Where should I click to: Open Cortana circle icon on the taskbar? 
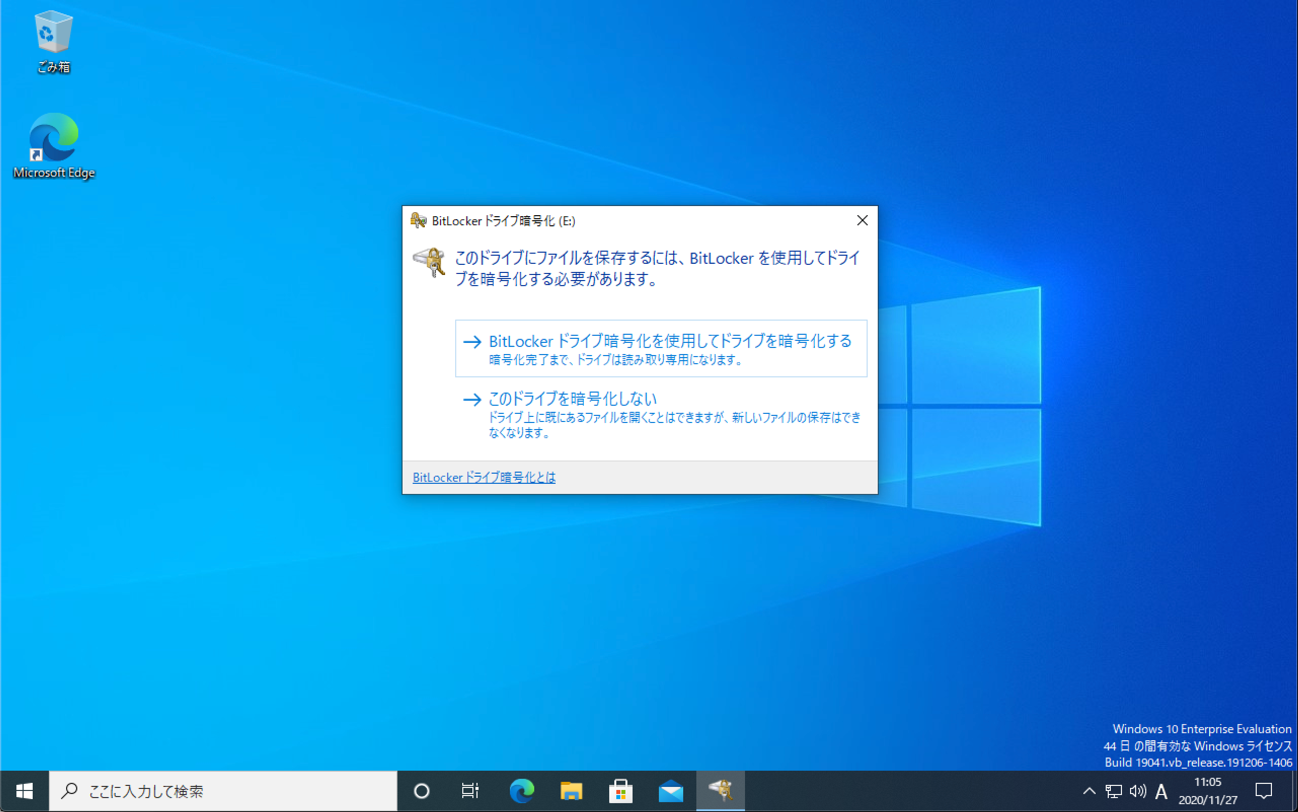pos(421,791)
